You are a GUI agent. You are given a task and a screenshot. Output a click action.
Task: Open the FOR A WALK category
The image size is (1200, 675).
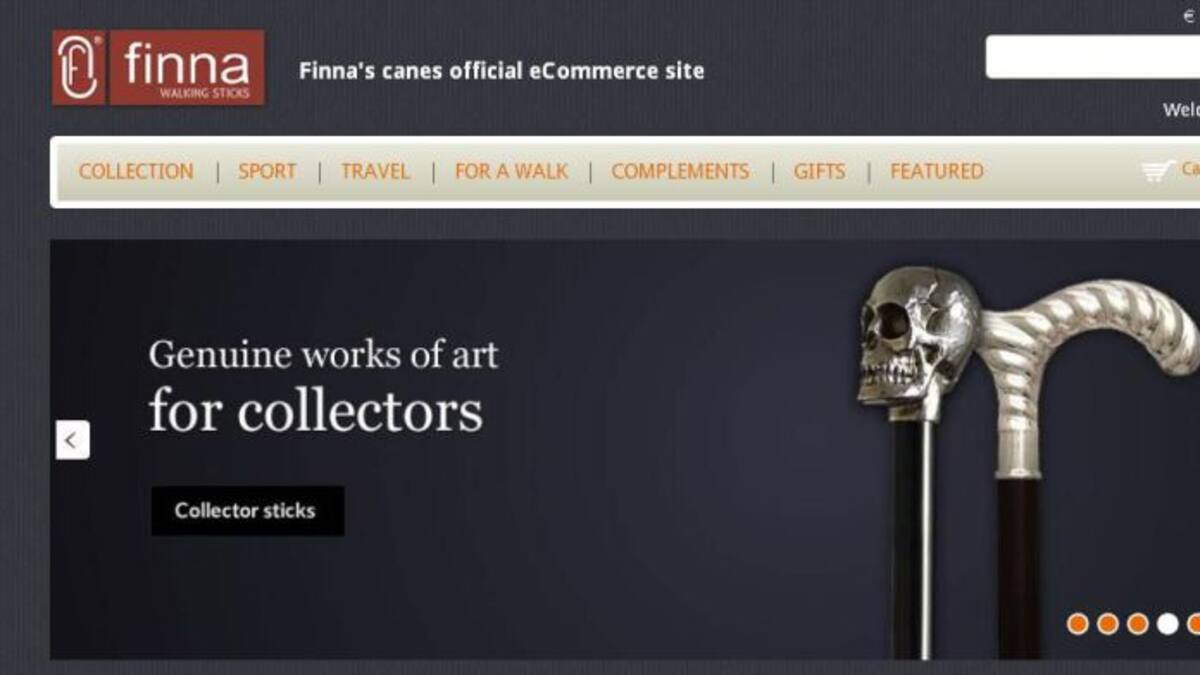(x=511, y=172)
